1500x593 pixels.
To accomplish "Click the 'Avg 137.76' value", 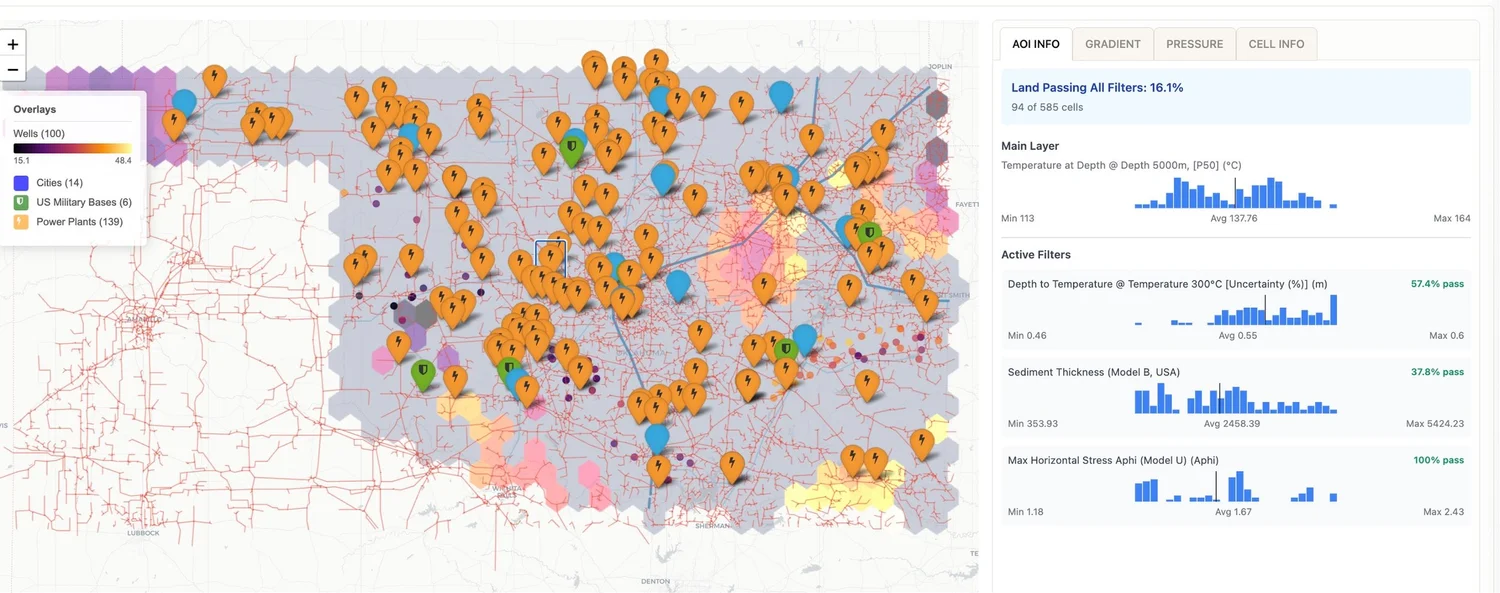I will 1234,218.
